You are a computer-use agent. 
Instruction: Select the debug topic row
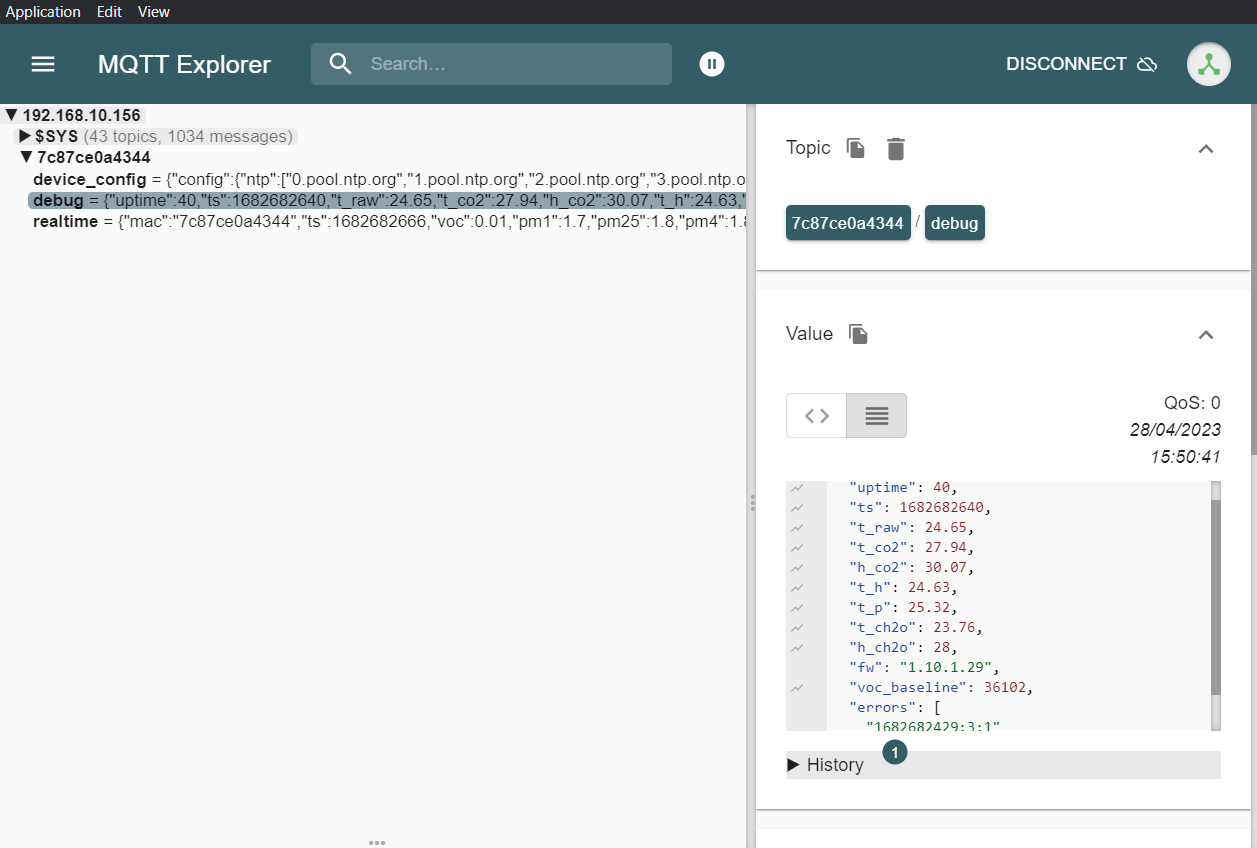pos(387,200)
